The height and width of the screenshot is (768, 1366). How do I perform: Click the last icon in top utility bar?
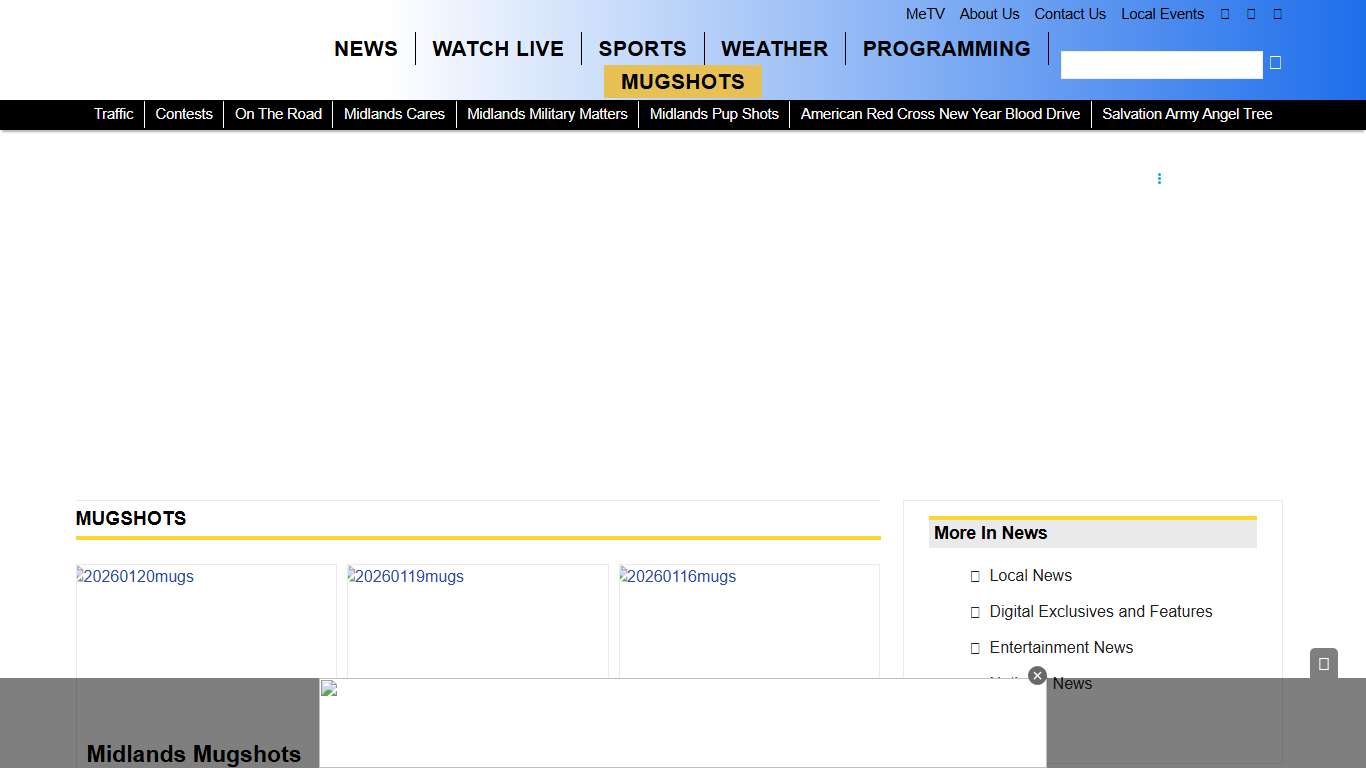(1277, 14)
